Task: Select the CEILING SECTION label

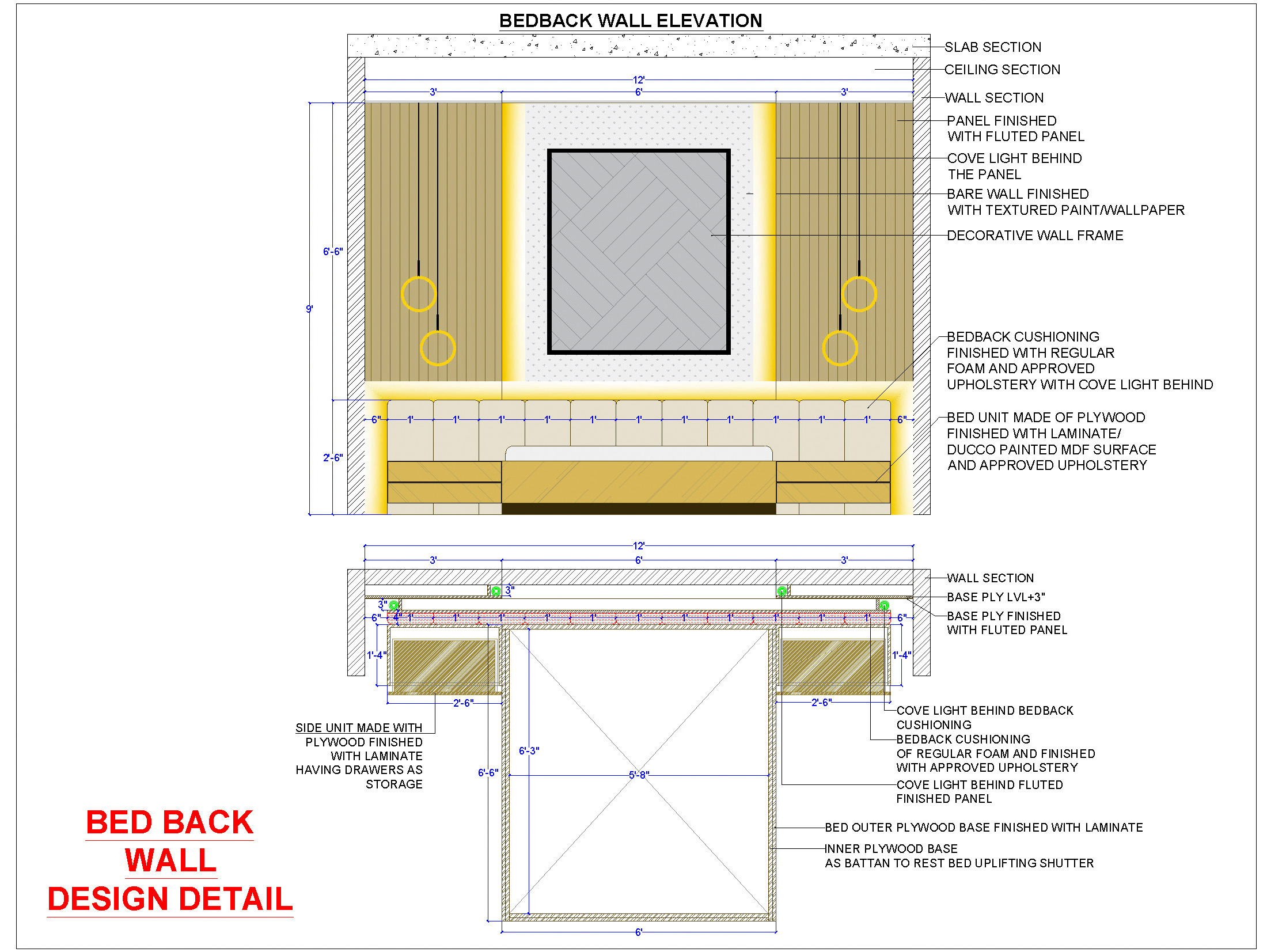Action: tap(1002, 70)
